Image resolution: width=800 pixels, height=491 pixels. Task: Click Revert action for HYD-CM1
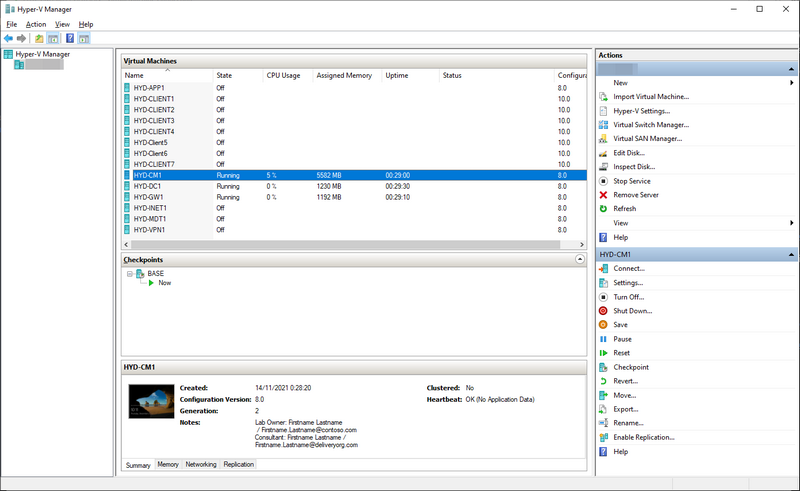(x=626, y=381)
